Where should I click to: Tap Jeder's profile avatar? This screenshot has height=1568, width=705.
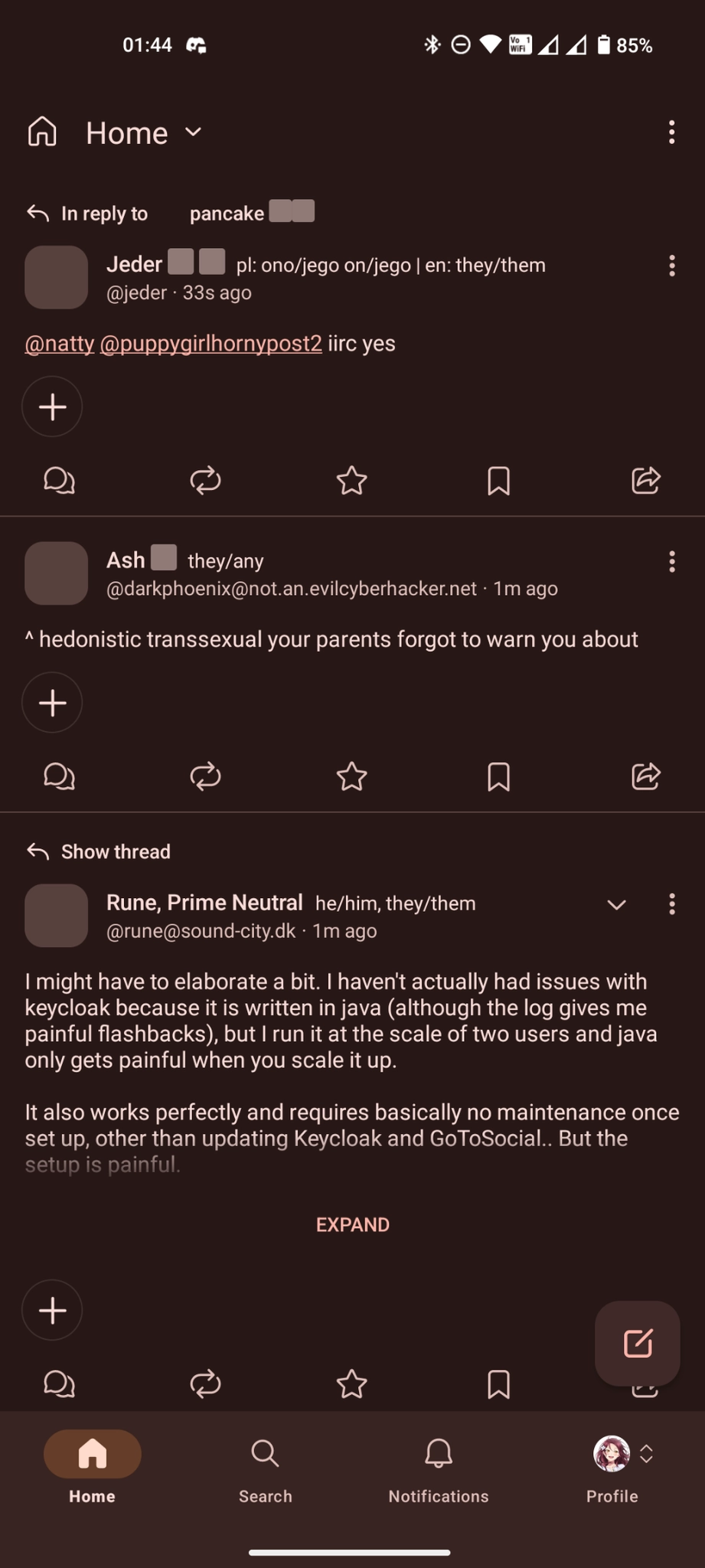(x=56, y=277)
